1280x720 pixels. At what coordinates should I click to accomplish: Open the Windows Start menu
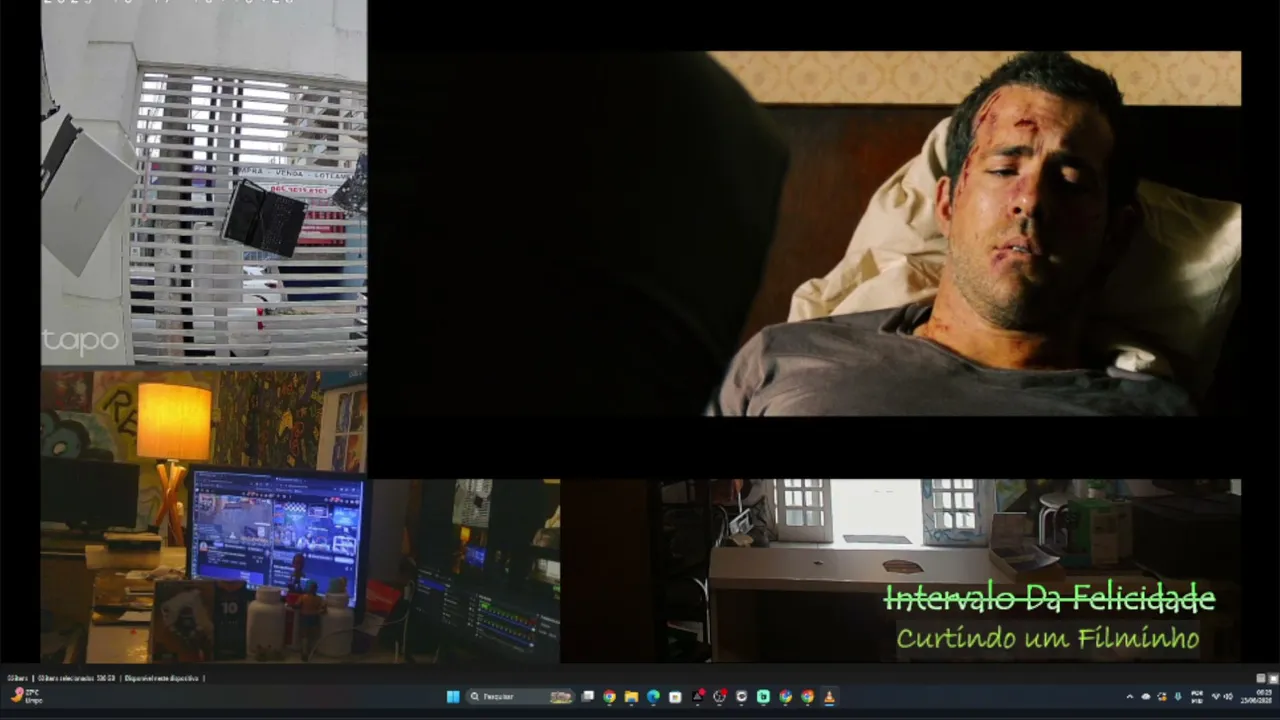(x=453, y=696)
